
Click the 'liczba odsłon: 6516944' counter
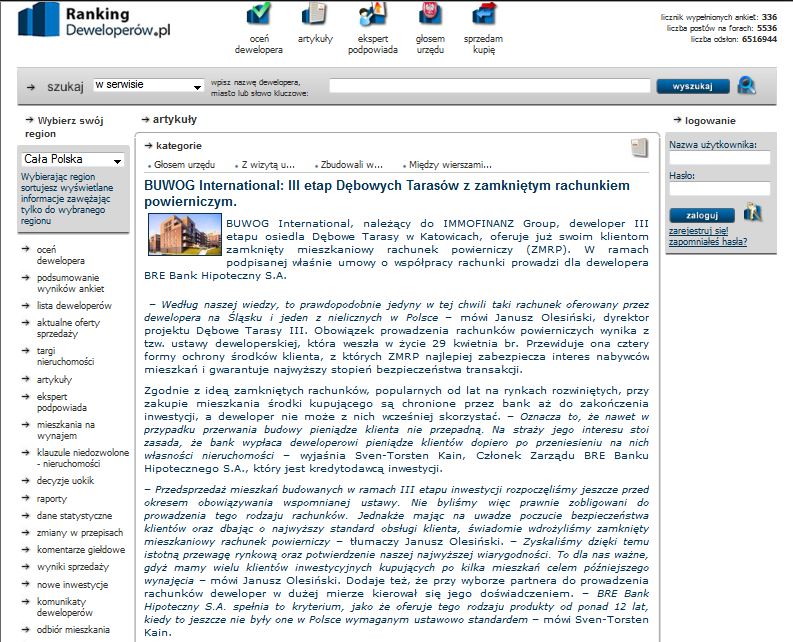click(x=734, y=39)
